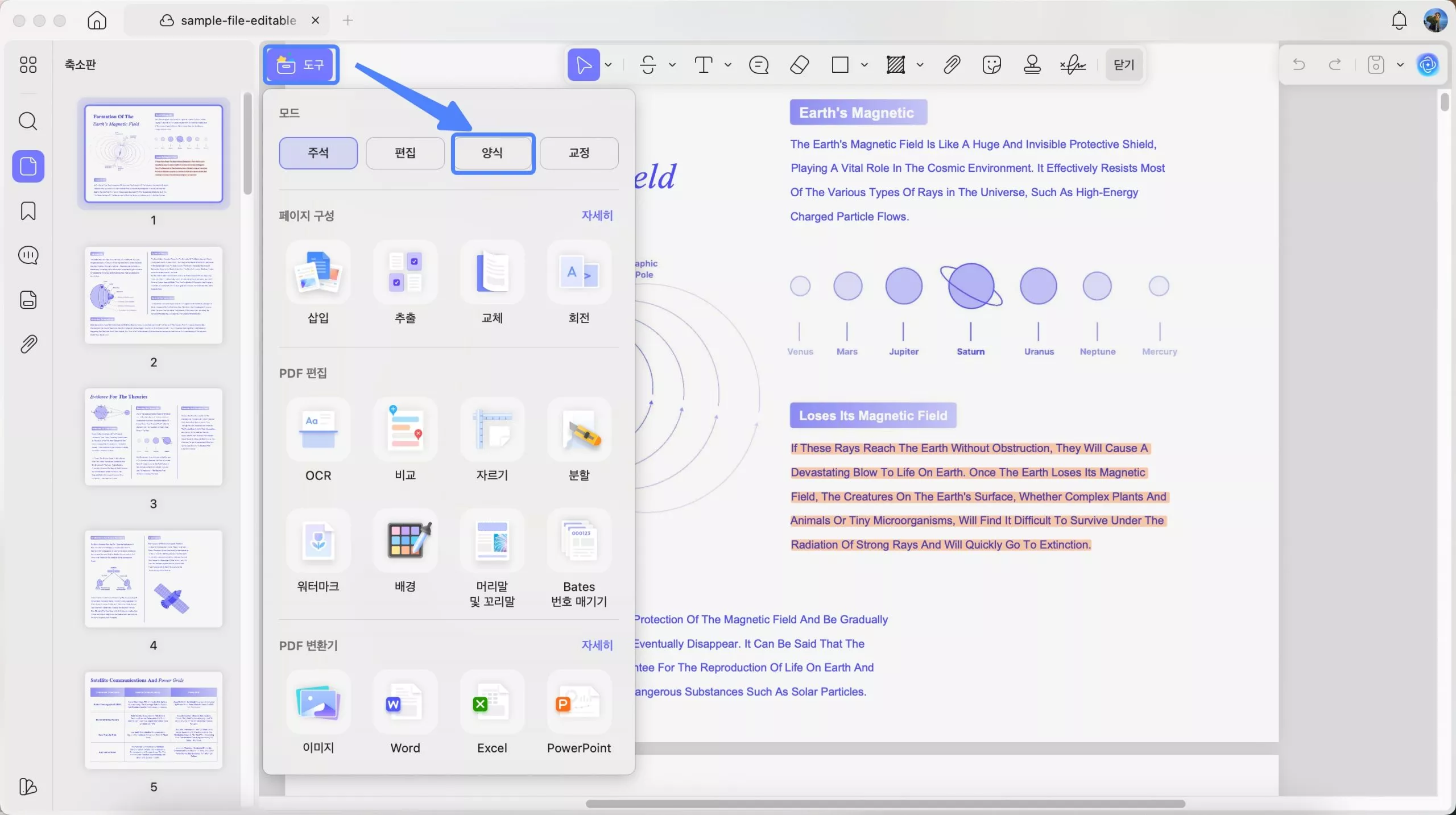Select the rectangle shape tool
1456x815 pixels.
840,65
